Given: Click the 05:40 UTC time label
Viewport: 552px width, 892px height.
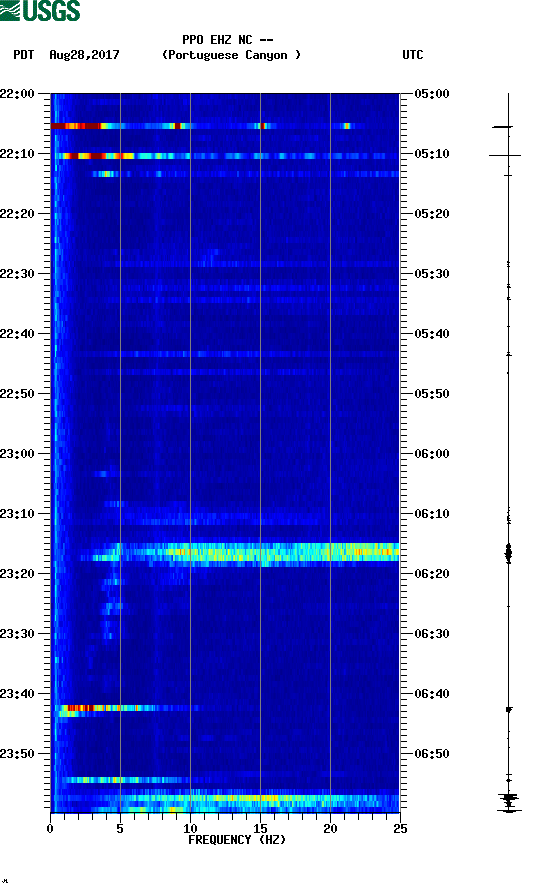Looking at the screenshot, I should [x=432, y=334].
